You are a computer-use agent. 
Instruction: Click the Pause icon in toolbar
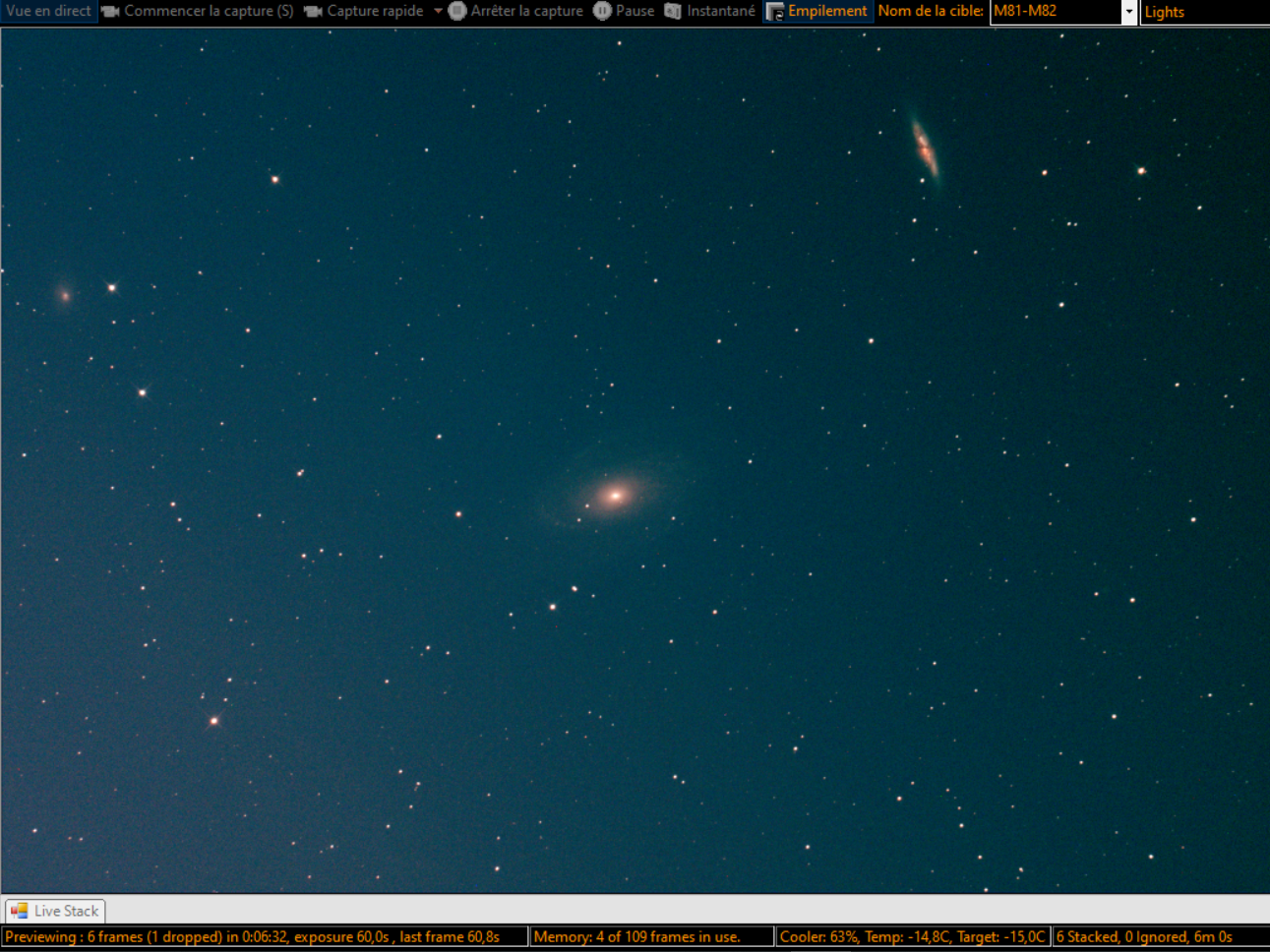[x=602, y=11]
